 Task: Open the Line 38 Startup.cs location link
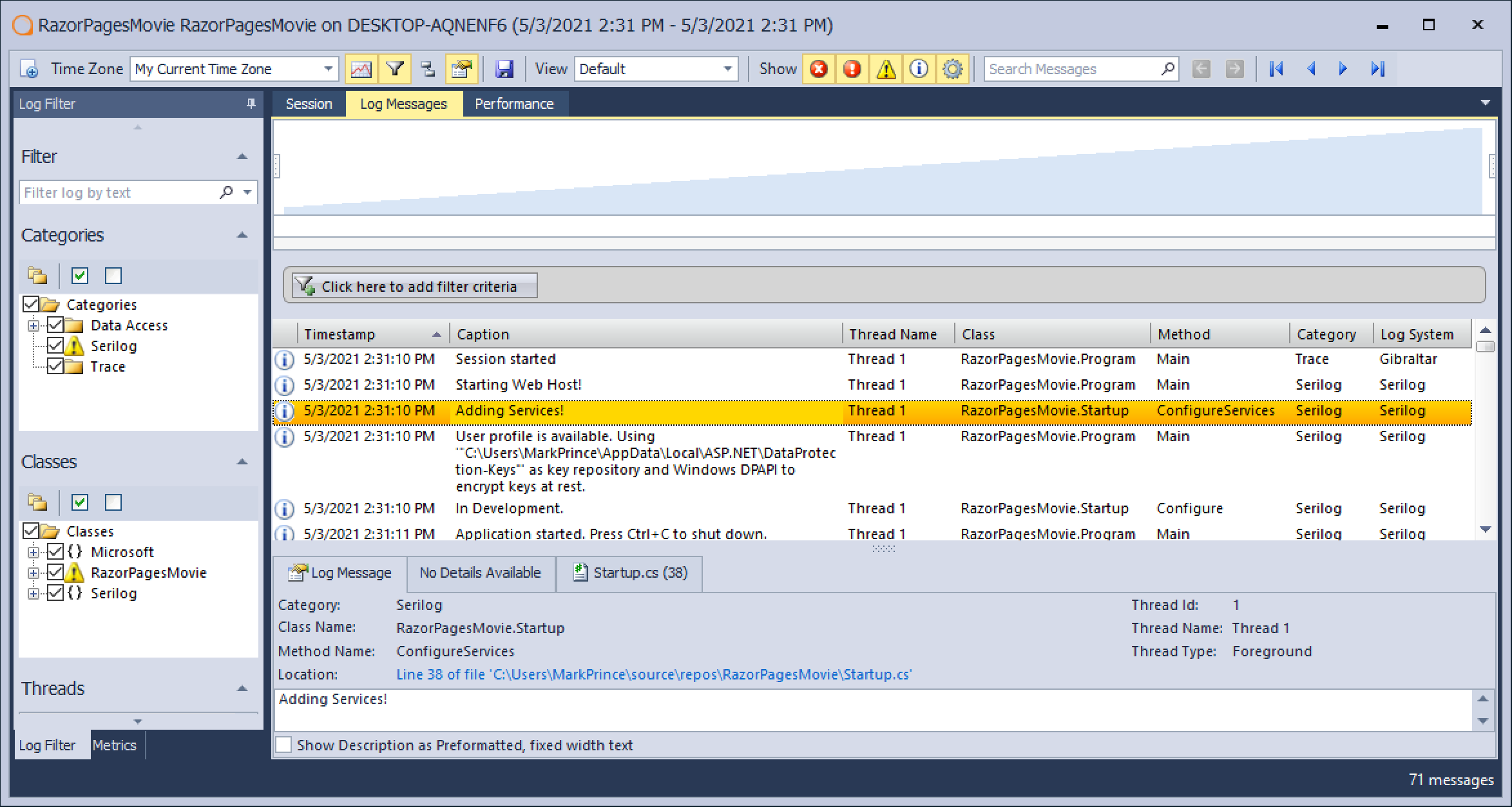point(653,674)
